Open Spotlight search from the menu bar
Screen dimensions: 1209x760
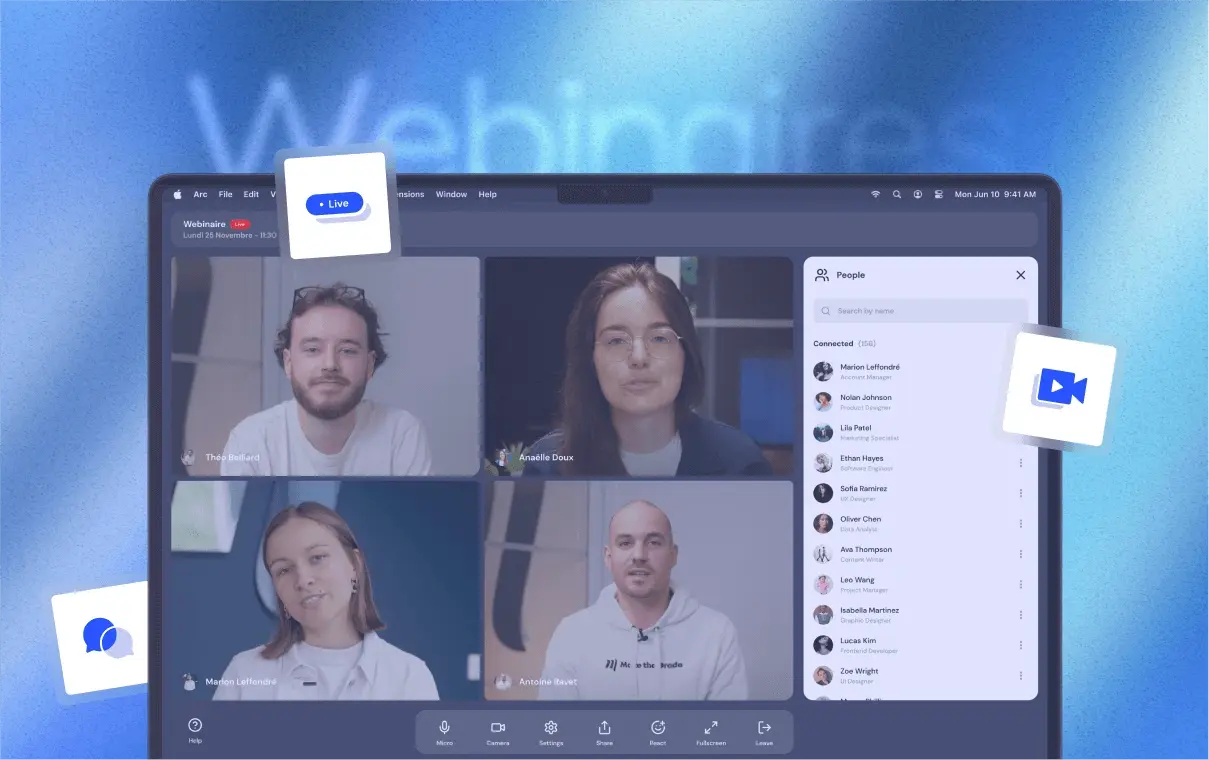(897, 194)
